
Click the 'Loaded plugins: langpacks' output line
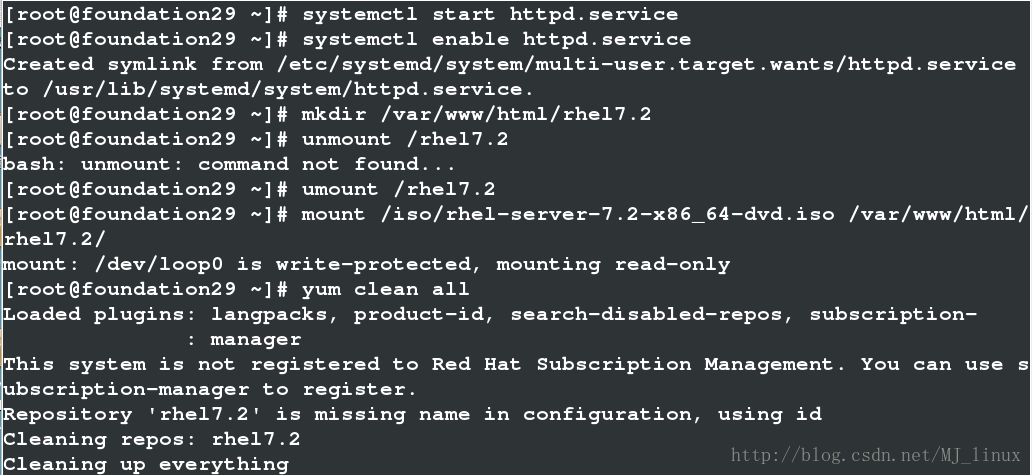pos(490,314)
